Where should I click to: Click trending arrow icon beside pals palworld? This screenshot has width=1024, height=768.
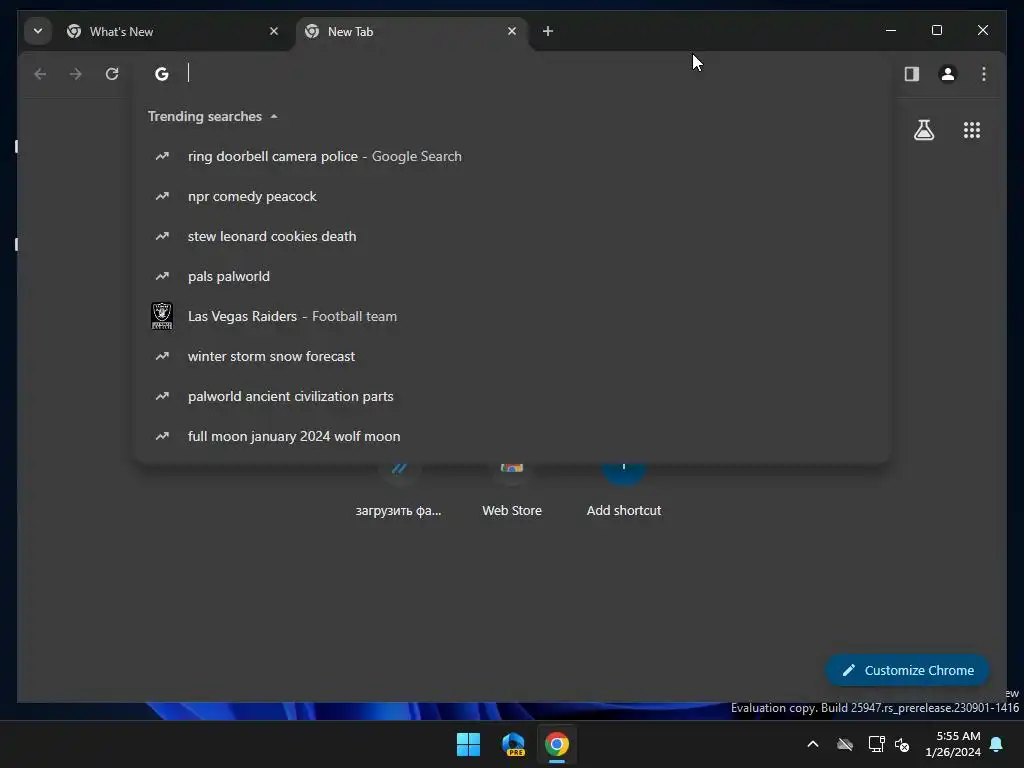(x=162, y=276)
